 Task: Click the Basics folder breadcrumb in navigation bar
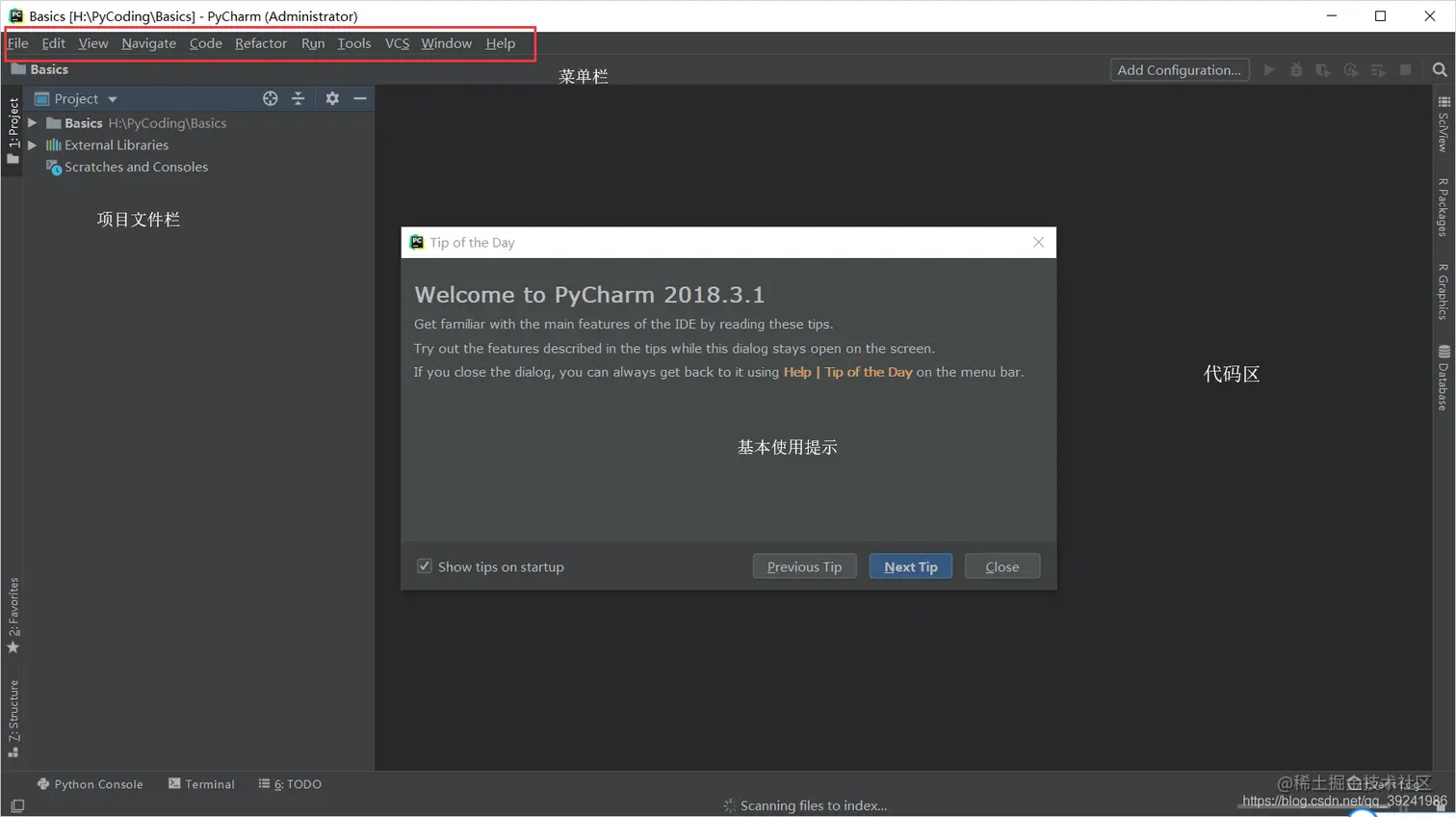coord(39,69)
